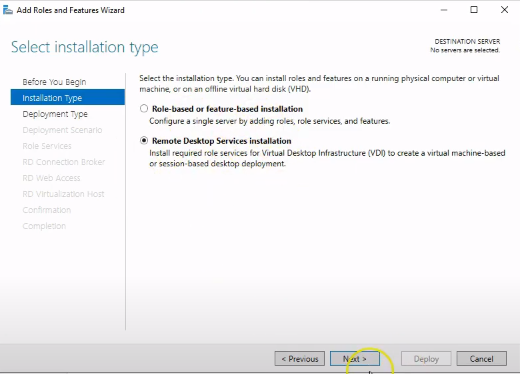This screenshot has width=520, height=374.
Task: Go back with the Previous button
Action: pos(300,359)
